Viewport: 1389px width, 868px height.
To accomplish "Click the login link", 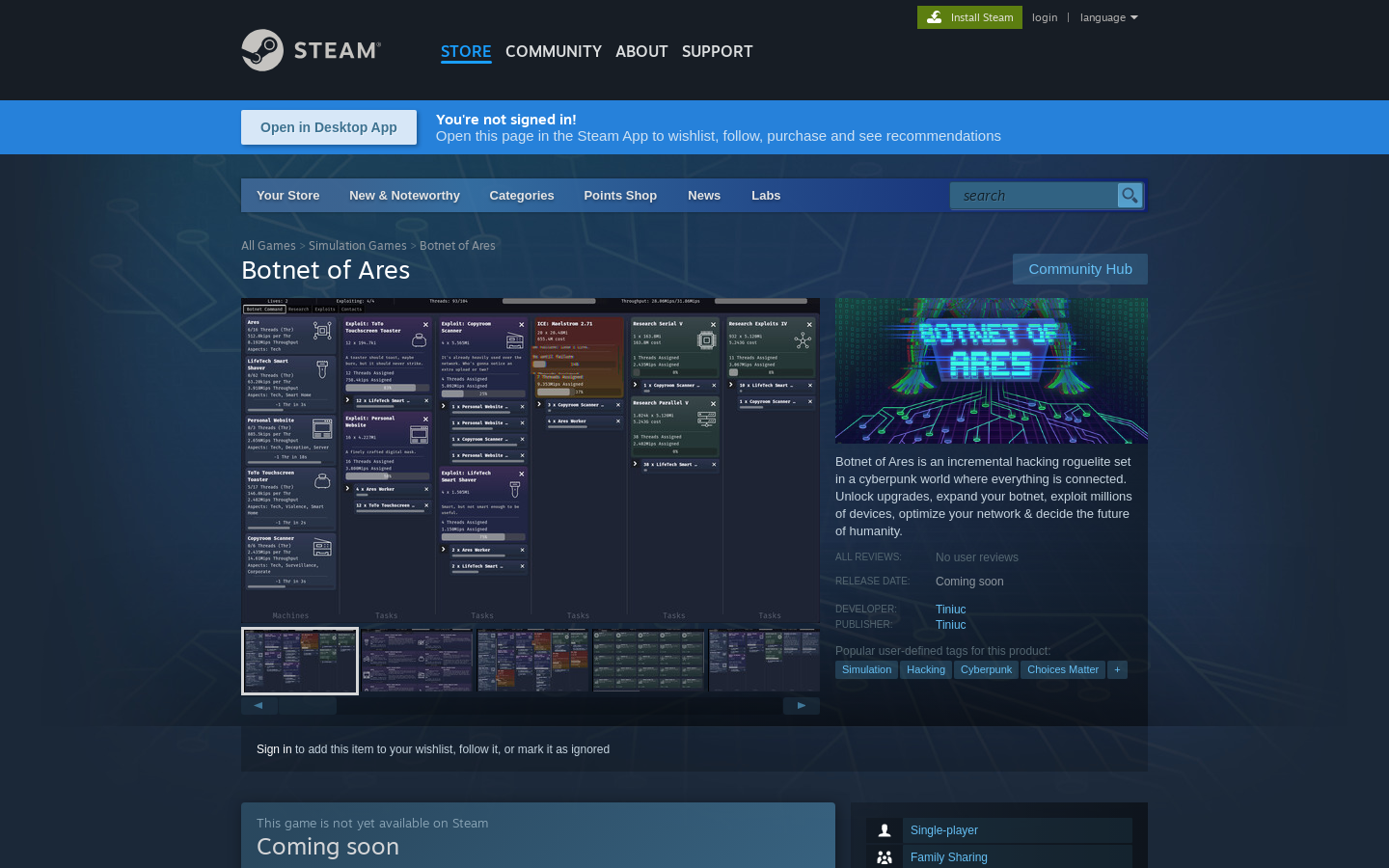I will coord(1045,17).
